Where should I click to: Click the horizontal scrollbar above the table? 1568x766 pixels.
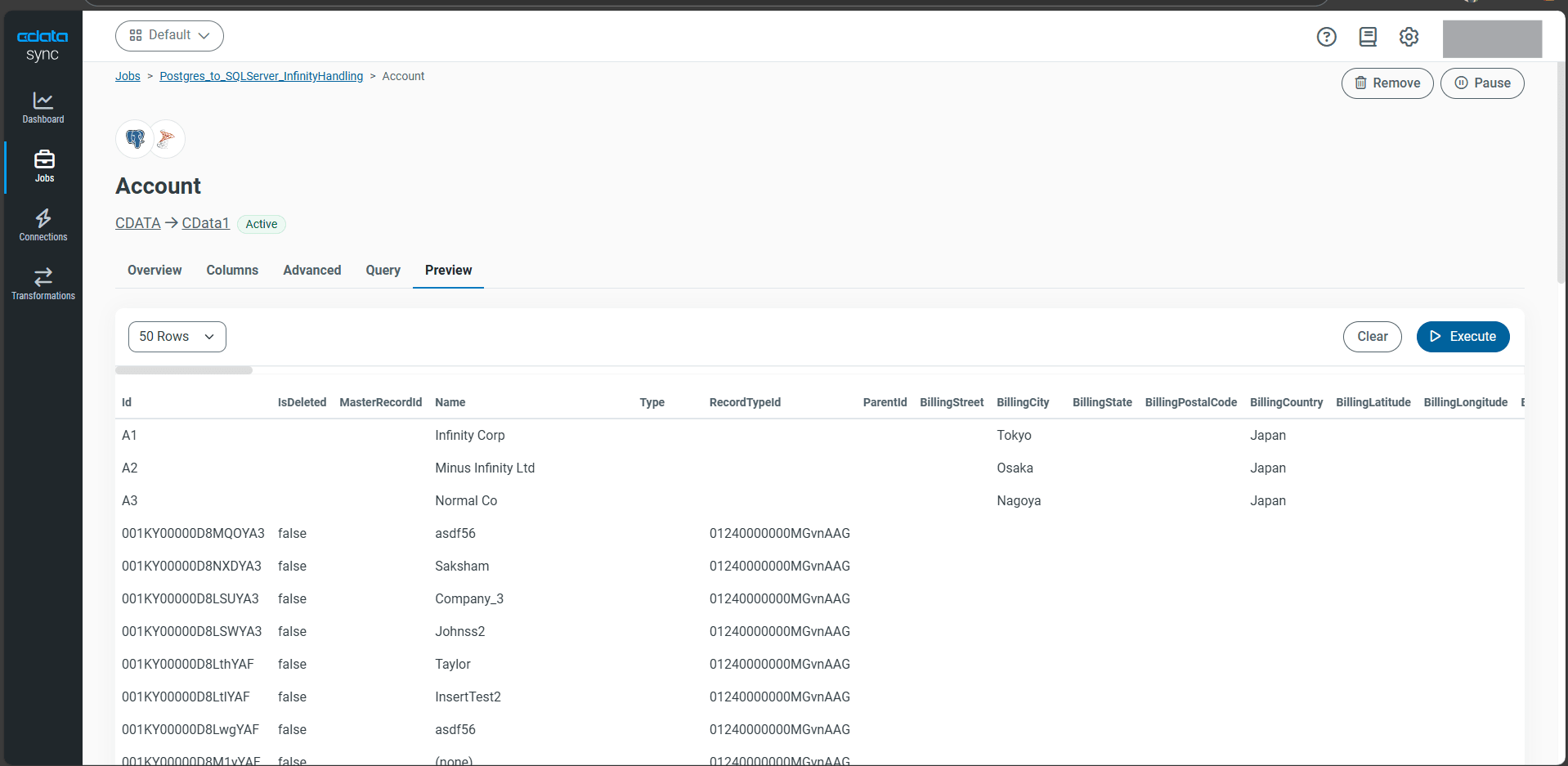(x=184, y=370)
